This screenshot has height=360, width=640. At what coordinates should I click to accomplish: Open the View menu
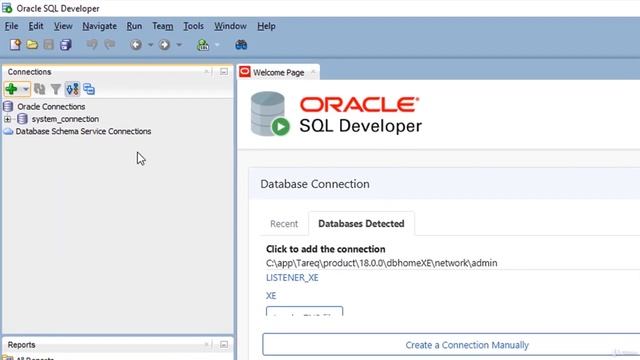coord(63,26)
